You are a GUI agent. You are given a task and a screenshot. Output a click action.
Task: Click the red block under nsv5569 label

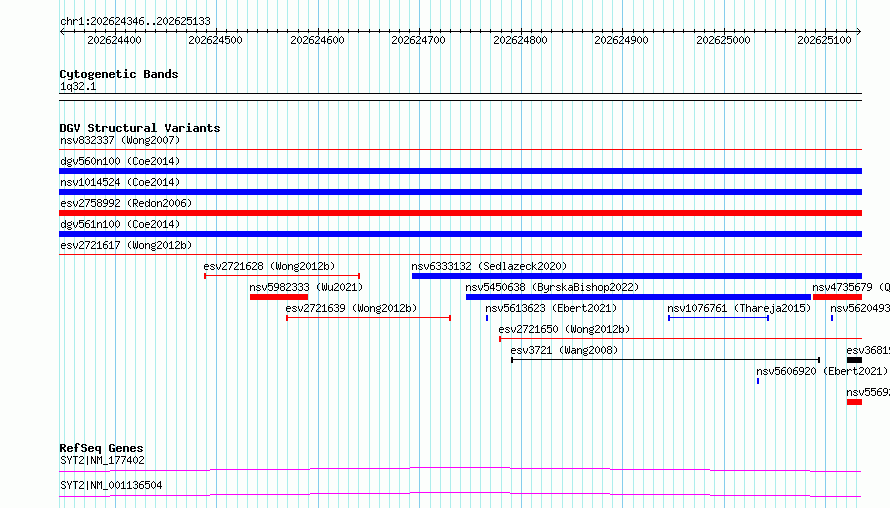click(x=854, y=402)
